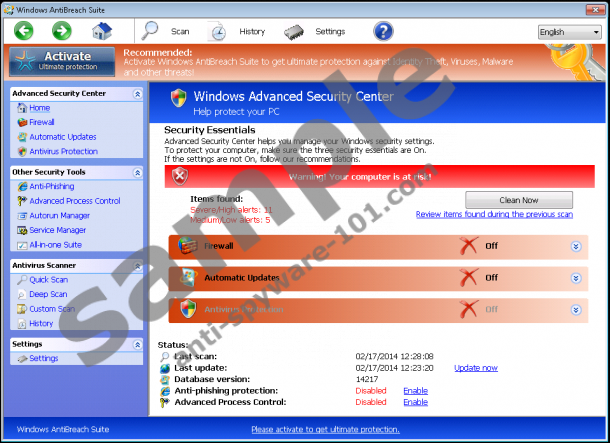Click the Update now link

point(475,368)
